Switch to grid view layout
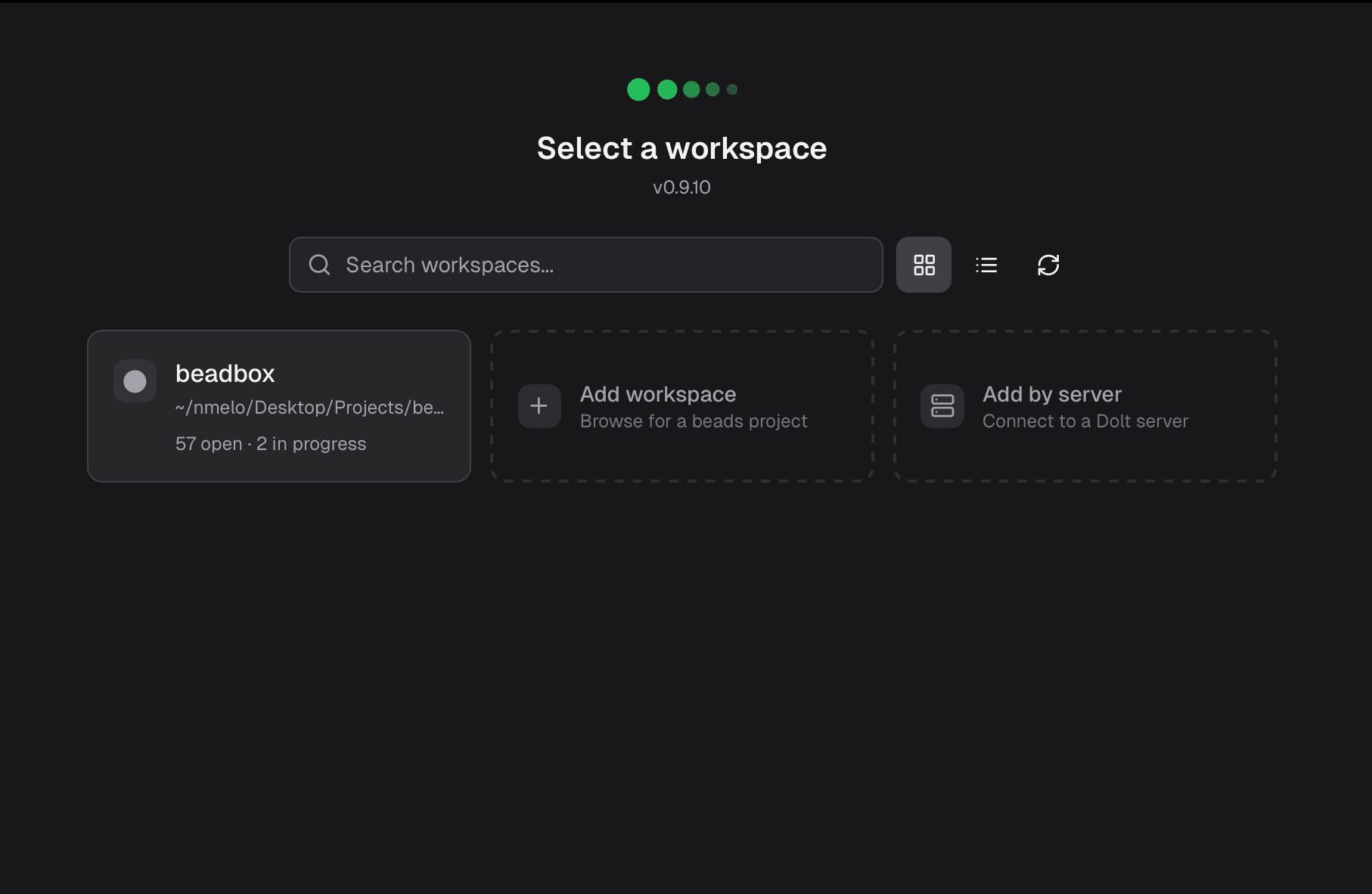This screenshot has height=894, width=1372. coord(923,265)
